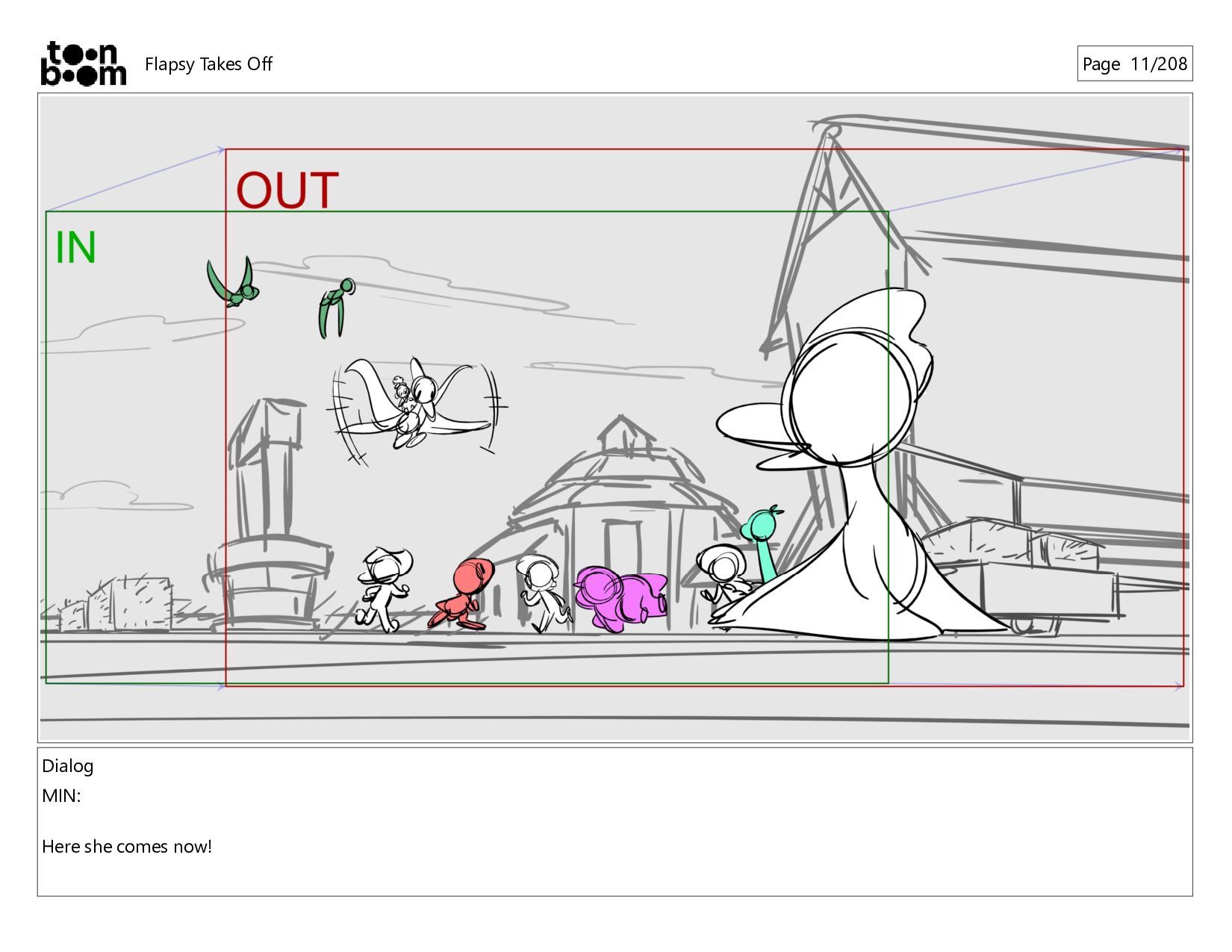Click the 'Here she comes now!' dialog line
This screenshot has height=952, width=1232.
127,847
